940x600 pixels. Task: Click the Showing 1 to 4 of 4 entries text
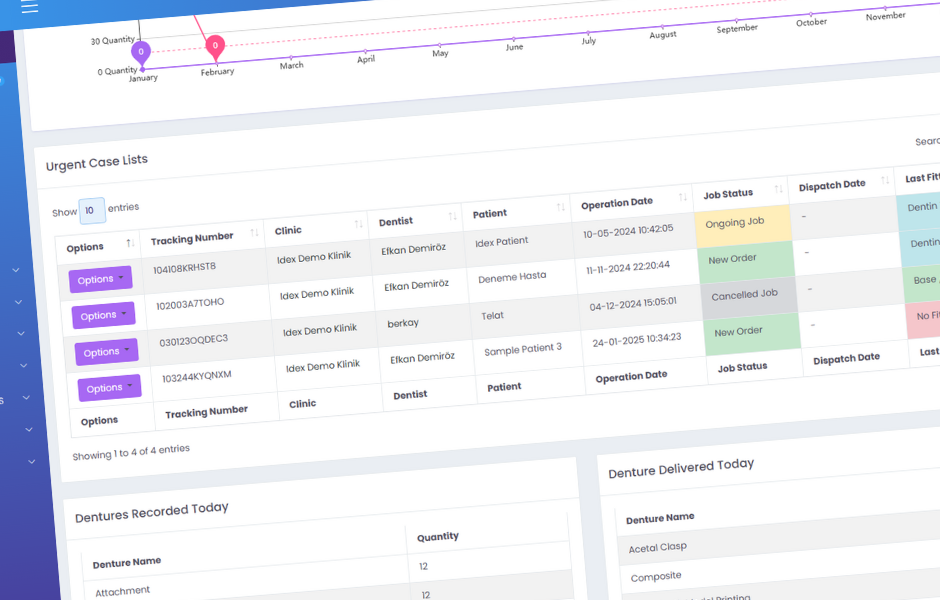click(131, 452)
